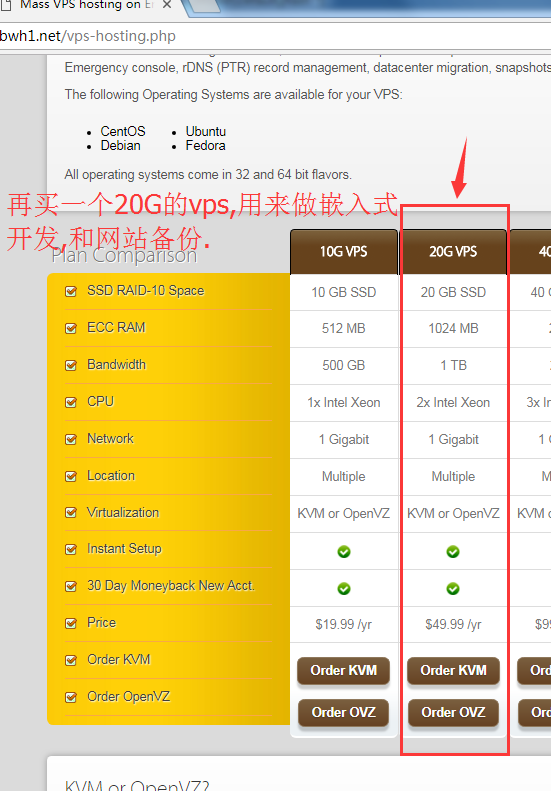Click the 1x Intel Xeon cell
The image size is (551, 791).
coord(344,403)
